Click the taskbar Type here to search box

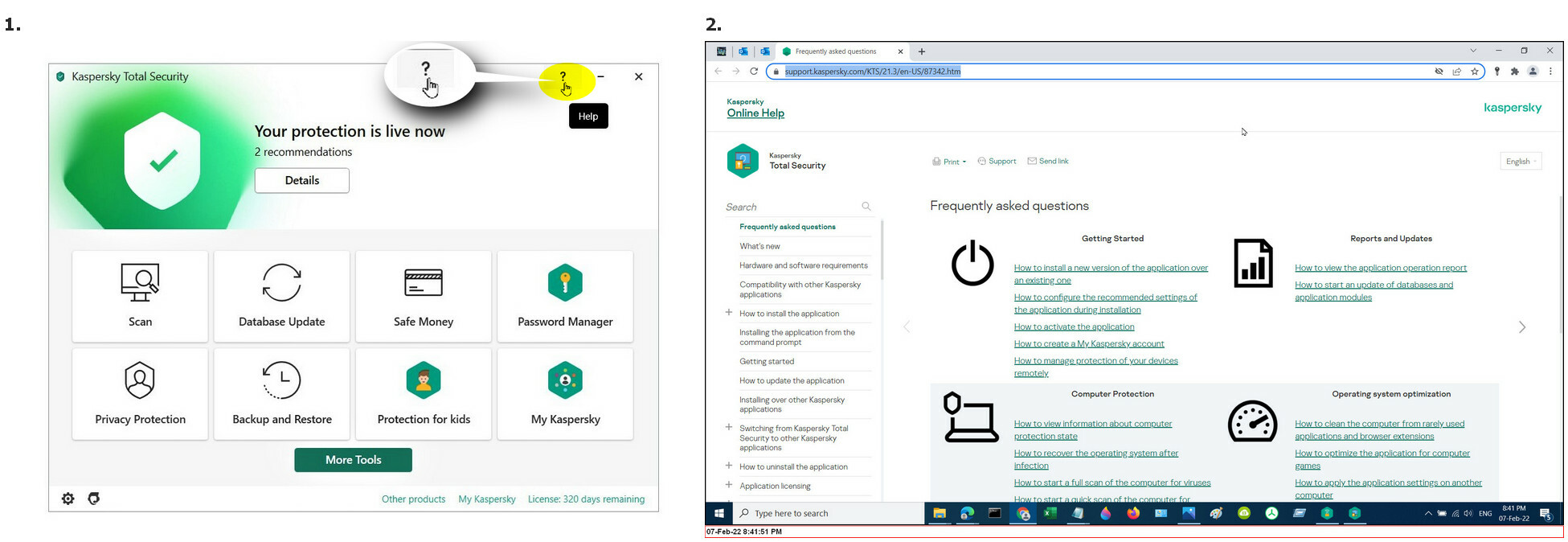coord(829,513)
